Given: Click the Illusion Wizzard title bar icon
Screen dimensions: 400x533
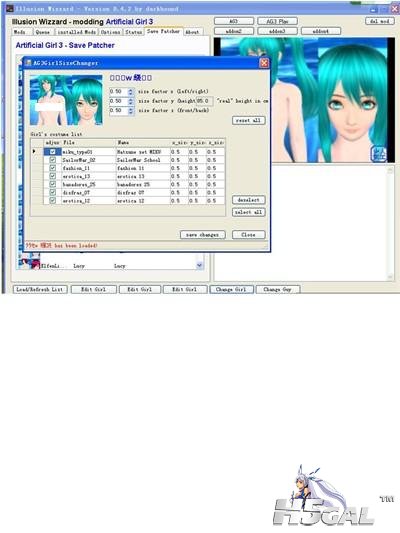Looking at the screenshot, I should 10,8.
